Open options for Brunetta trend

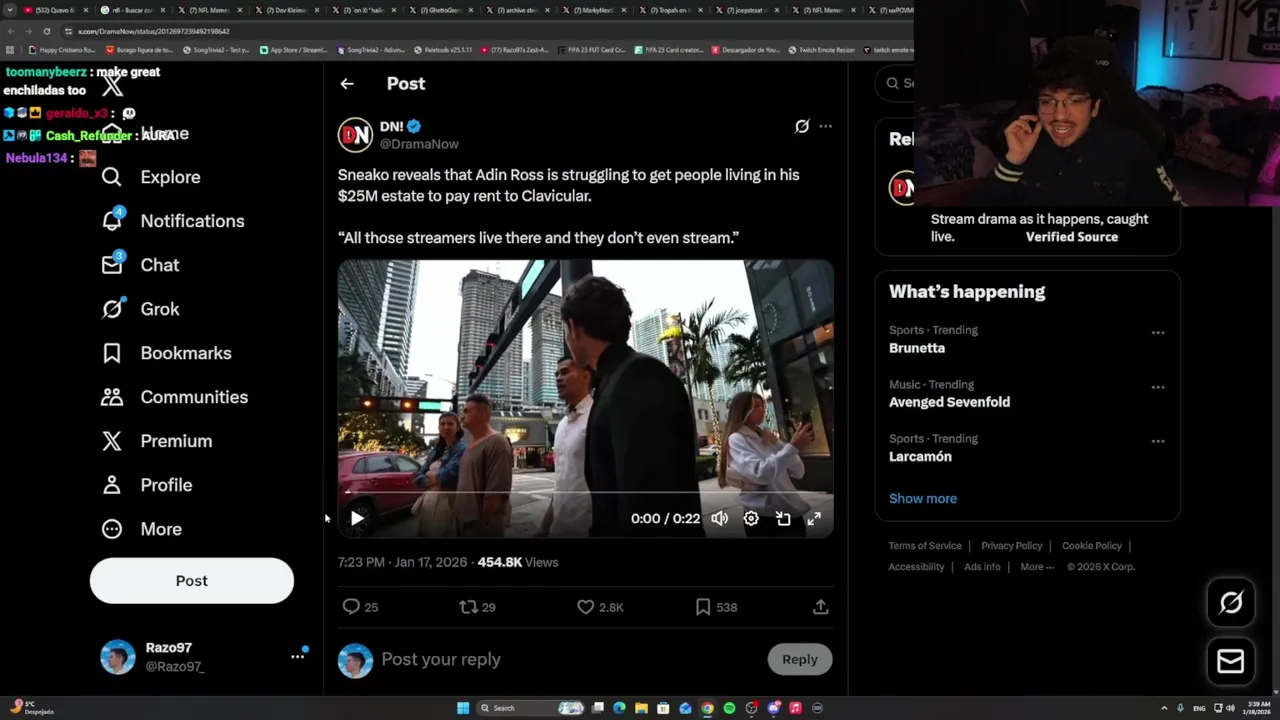coord(1158,333)
